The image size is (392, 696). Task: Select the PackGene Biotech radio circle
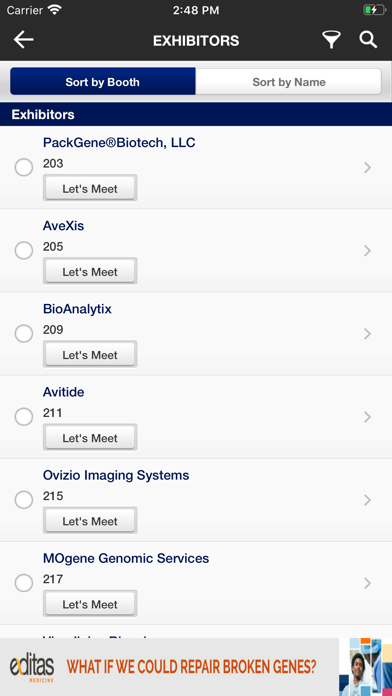coord(24,167)
